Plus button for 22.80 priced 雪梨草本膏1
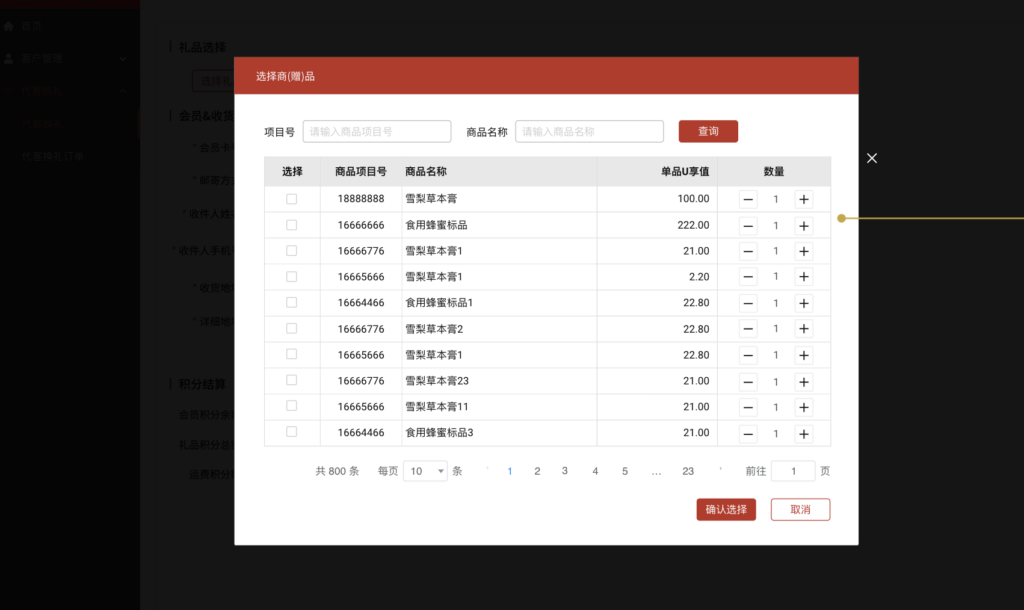This screenshot has width=1024, height=610. [x=804, y=355]
